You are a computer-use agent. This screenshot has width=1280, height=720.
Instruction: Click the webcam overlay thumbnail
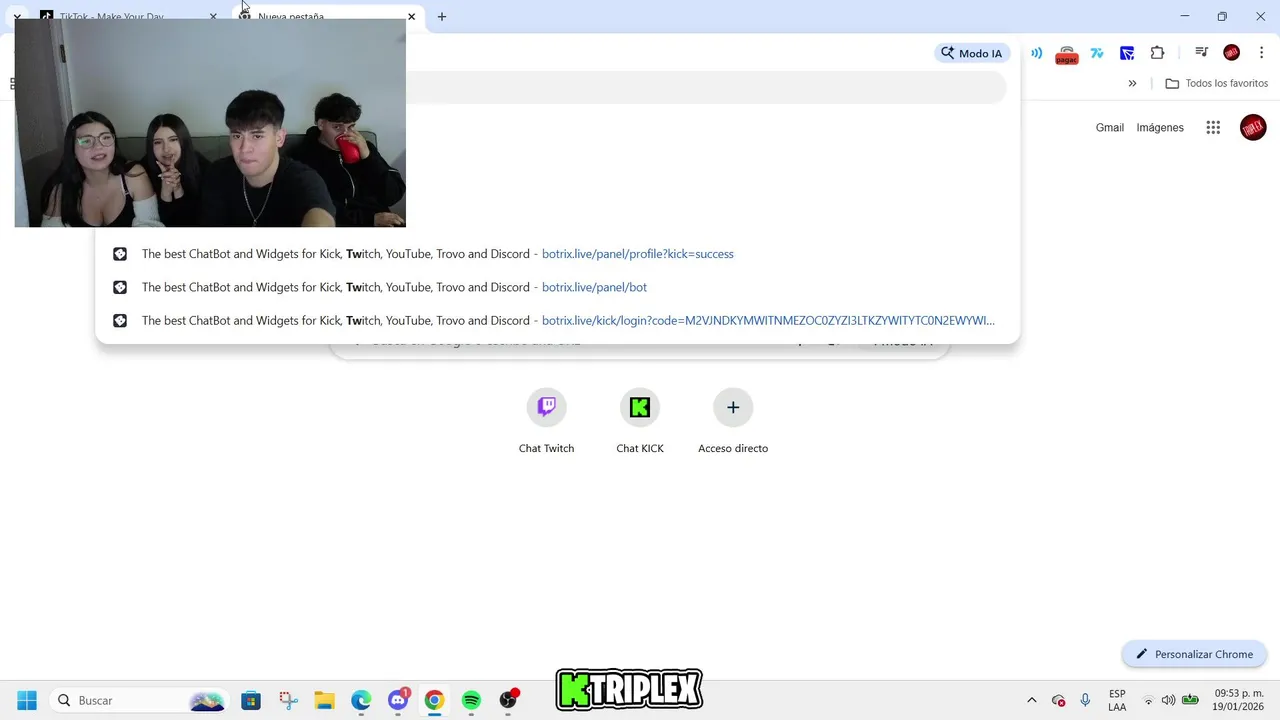(210, 122)
